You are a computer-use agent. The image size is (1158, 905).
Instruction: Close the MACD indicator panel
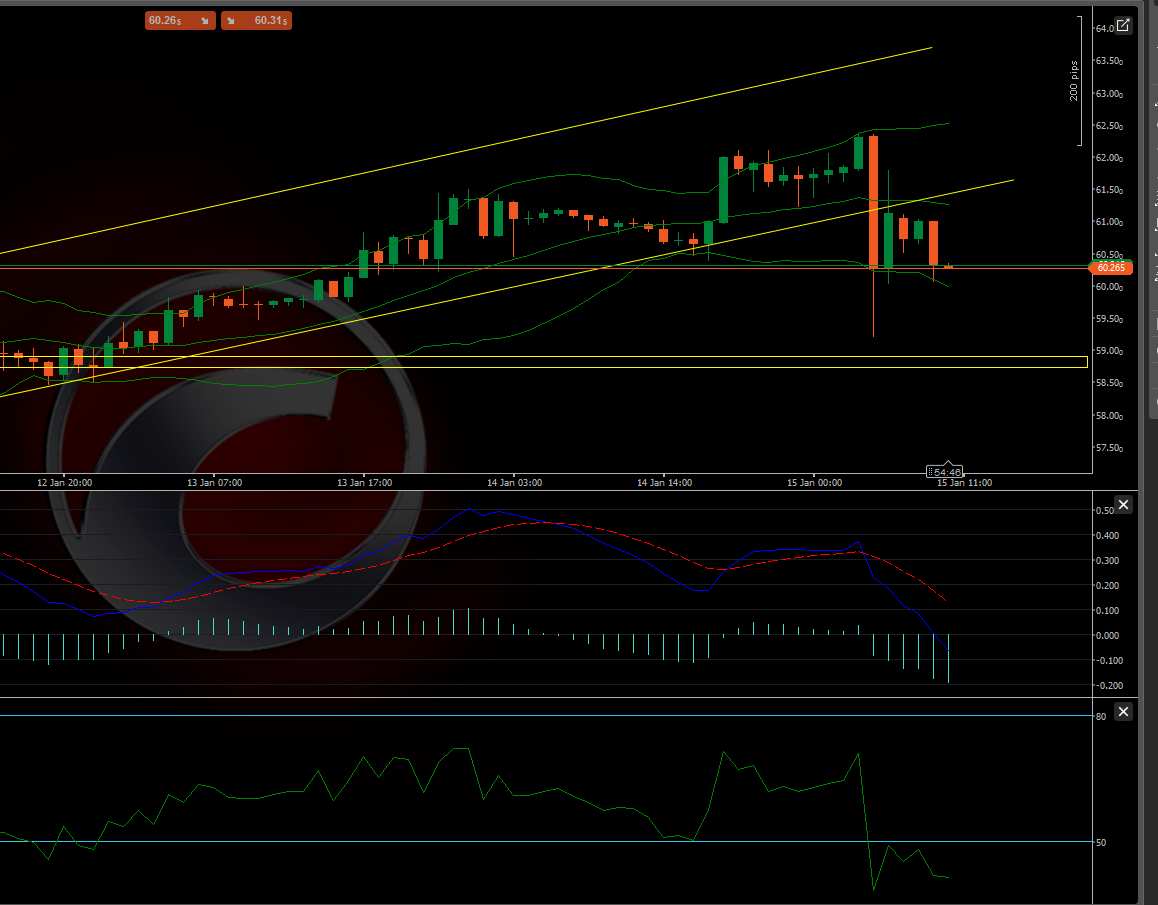(1123, 505)
